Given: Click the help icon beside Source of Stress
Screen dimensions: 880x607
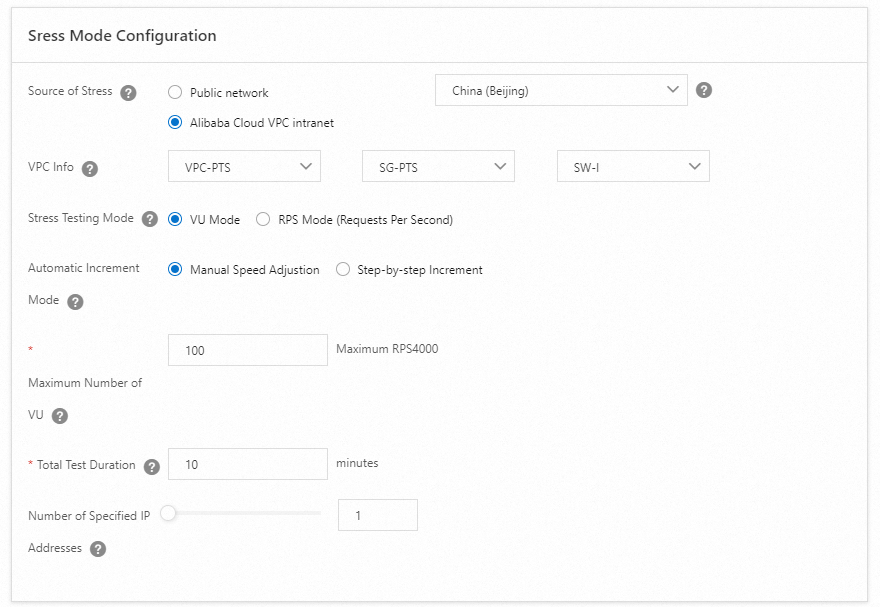Looking at the screenshot, I should click(128, 93).
